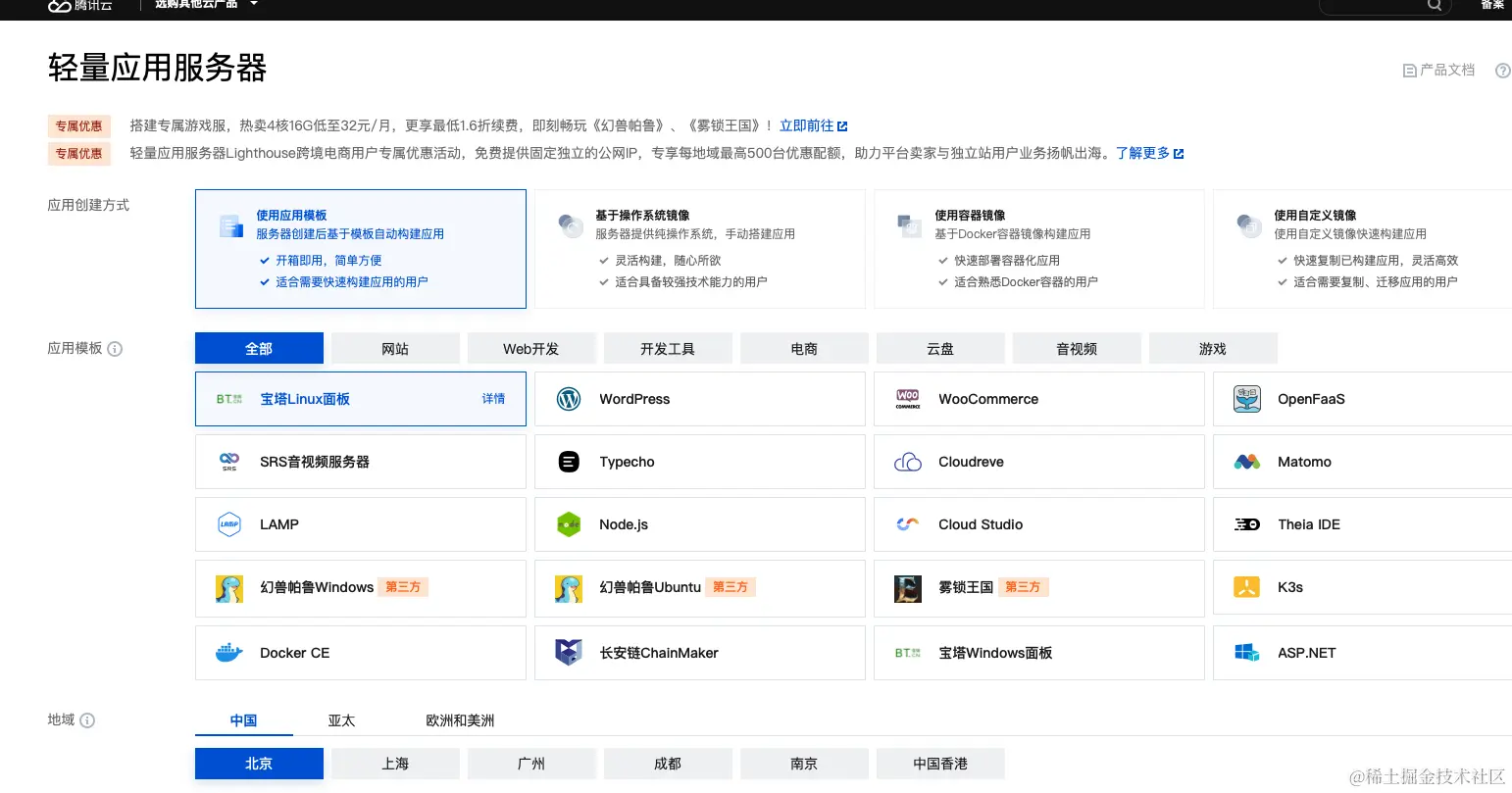Select 中国香港 as the region
Image resolution: width=1512 pixels, height=793 pixels.
coord(940,764)
